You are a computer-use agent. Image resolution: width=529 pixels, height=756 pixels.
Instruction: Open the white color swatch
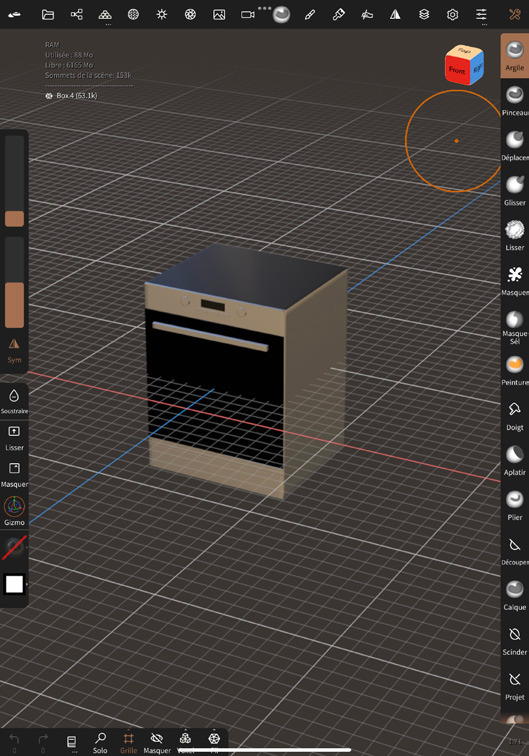coord(14,584)
